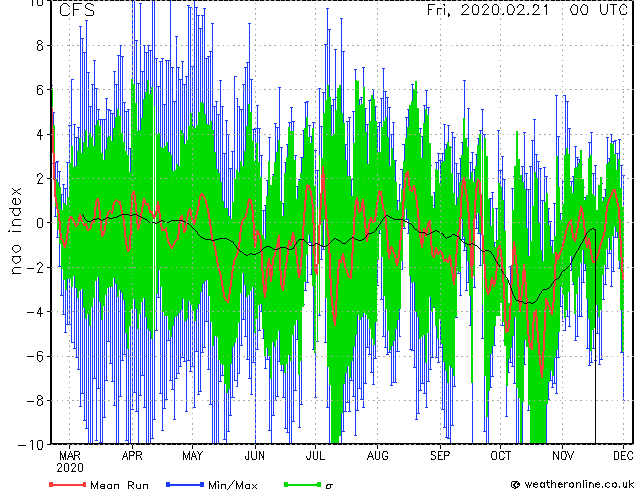Click the Mean Run legend label
The height and width of the screenshot is (490, 634).
tap(119, 485)
